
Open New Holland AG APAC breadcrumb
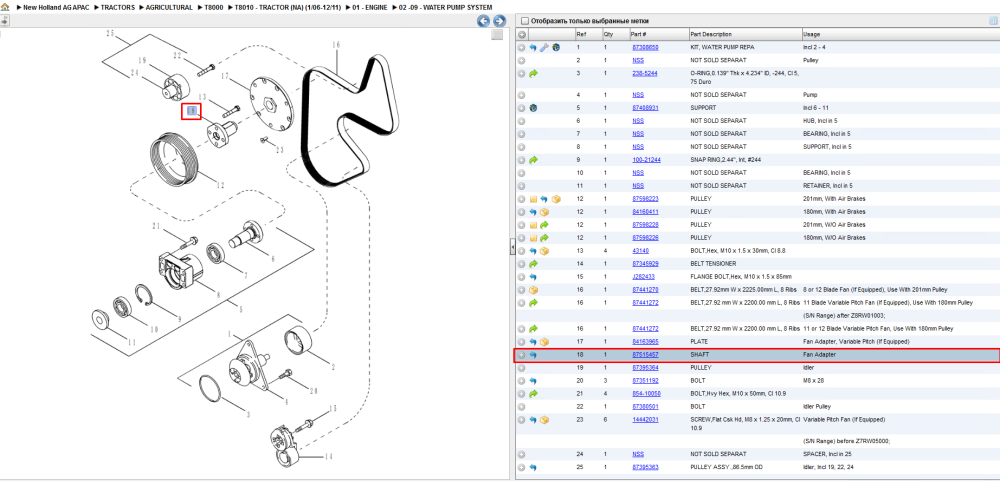click(57, 7)
